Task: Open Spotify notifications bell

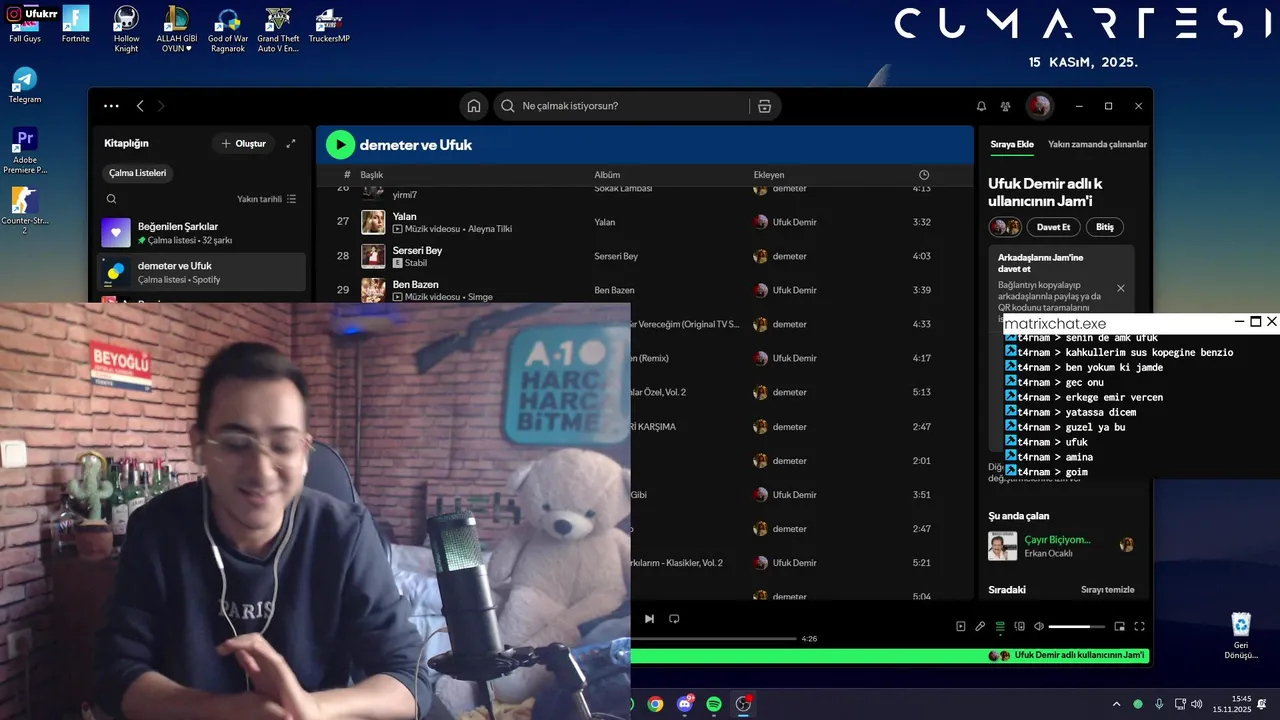Action: click(x=981, y=106)
